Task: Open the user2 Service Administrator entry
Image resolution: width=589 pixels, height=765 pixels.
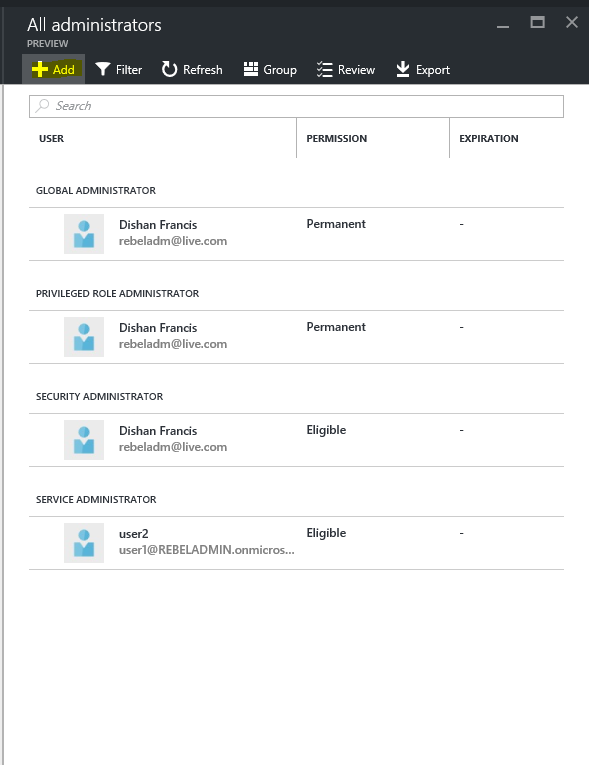Action: [x=296, y=543]
